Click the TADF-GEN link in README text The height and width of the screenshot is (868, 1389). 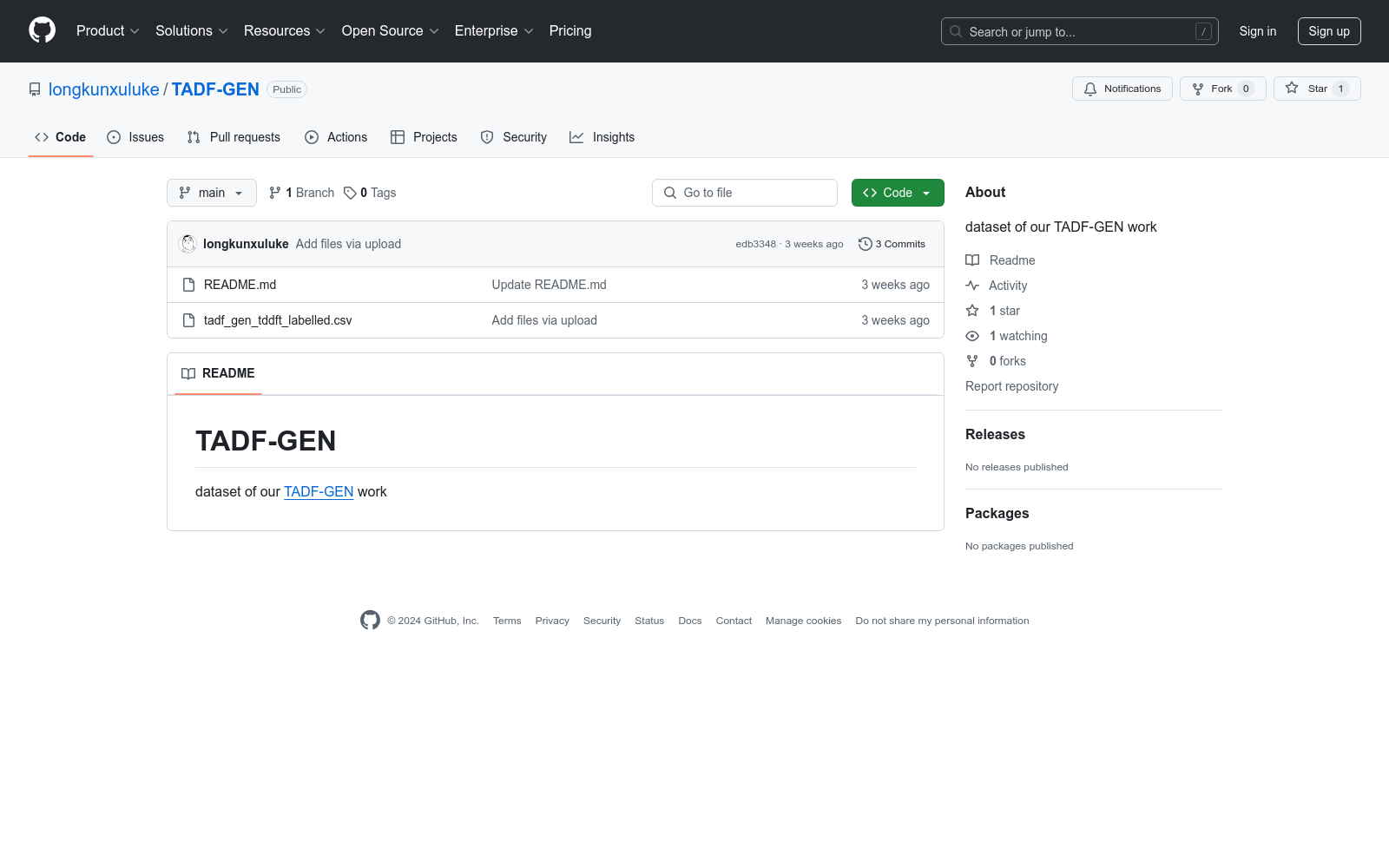tap(319, 491)
